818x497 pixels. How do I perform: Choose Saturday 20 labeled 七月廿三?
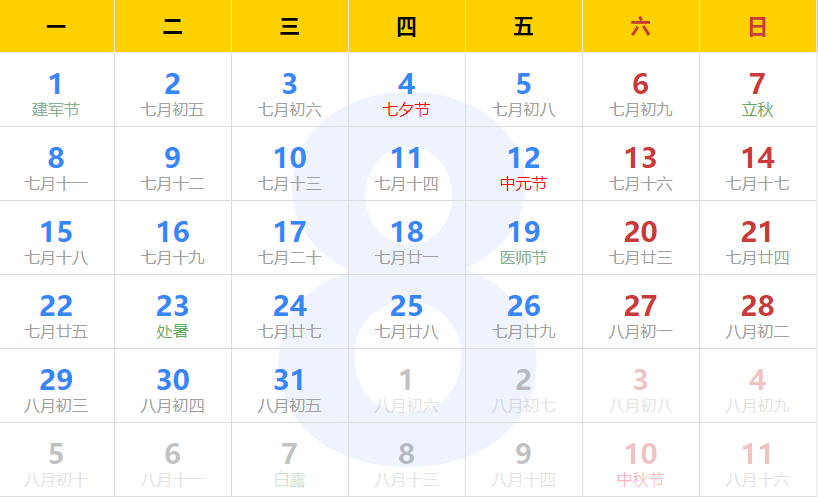640,240
